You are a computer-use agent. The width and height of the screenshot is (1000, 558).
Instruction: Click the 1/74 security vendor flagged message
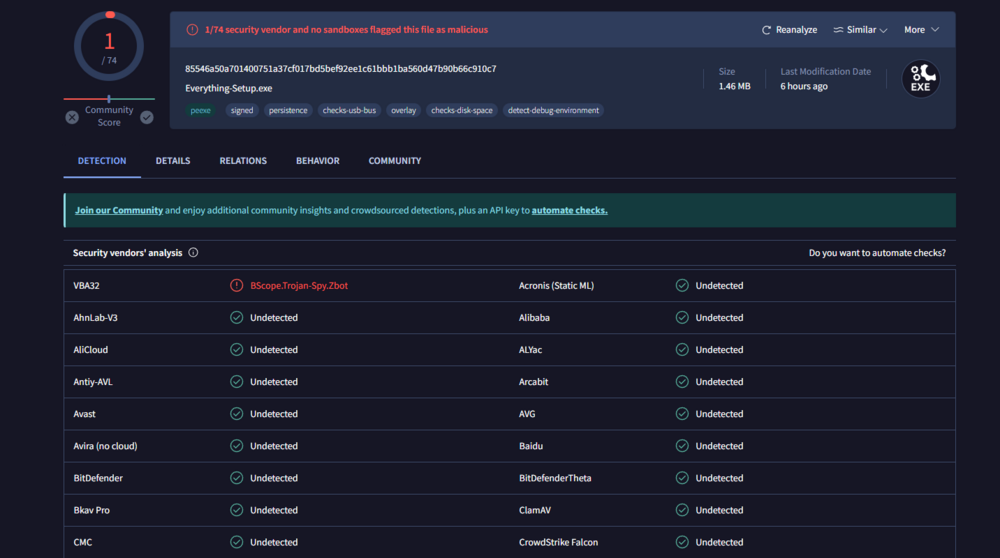coord(346,30)
